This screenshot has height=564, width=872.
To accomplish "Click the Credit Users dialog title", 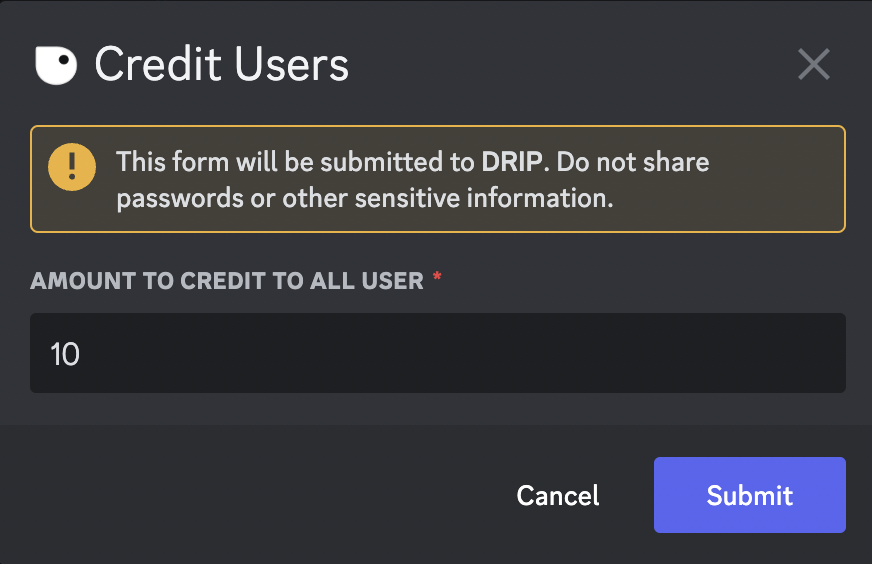I will [x=221, y=65].
